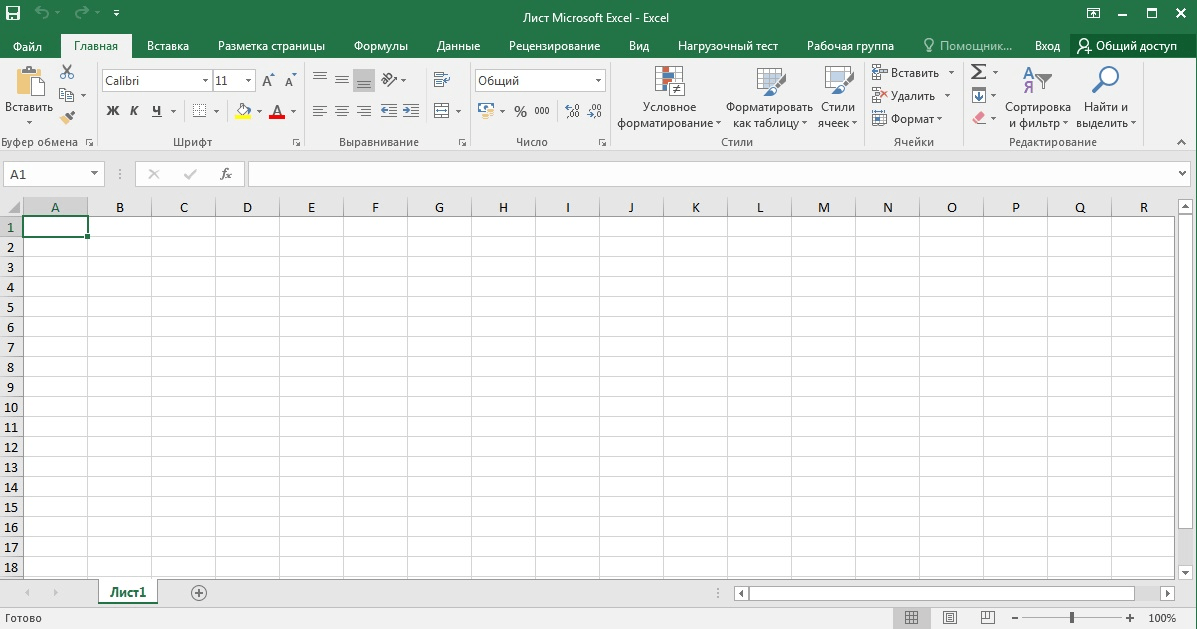Apply thousands separator 000 style
The width and height of the screenshot is (1197, 629).
click(542, 111)
